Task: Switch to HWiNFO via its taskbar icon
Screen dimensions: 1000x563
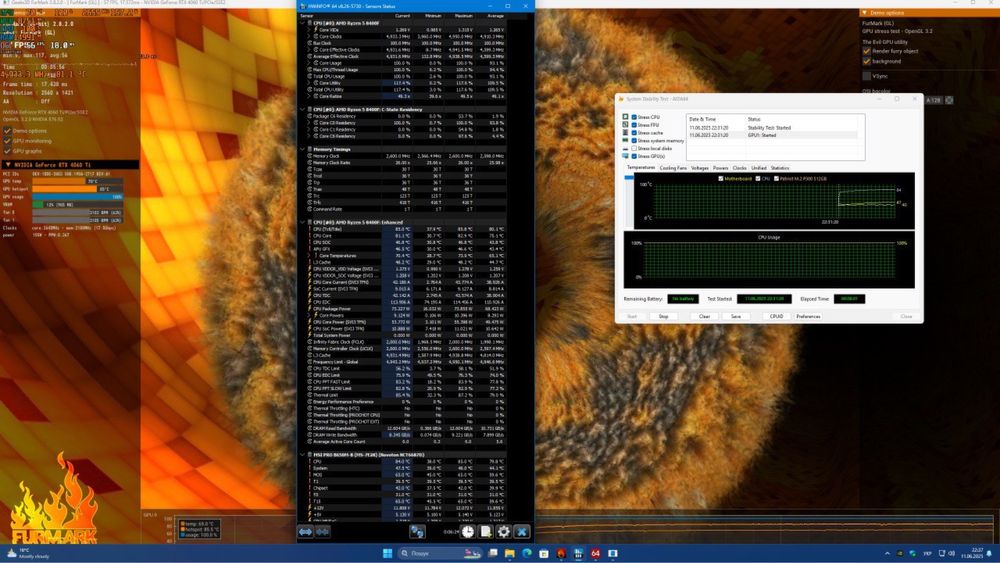Action: tap(578, 553)
